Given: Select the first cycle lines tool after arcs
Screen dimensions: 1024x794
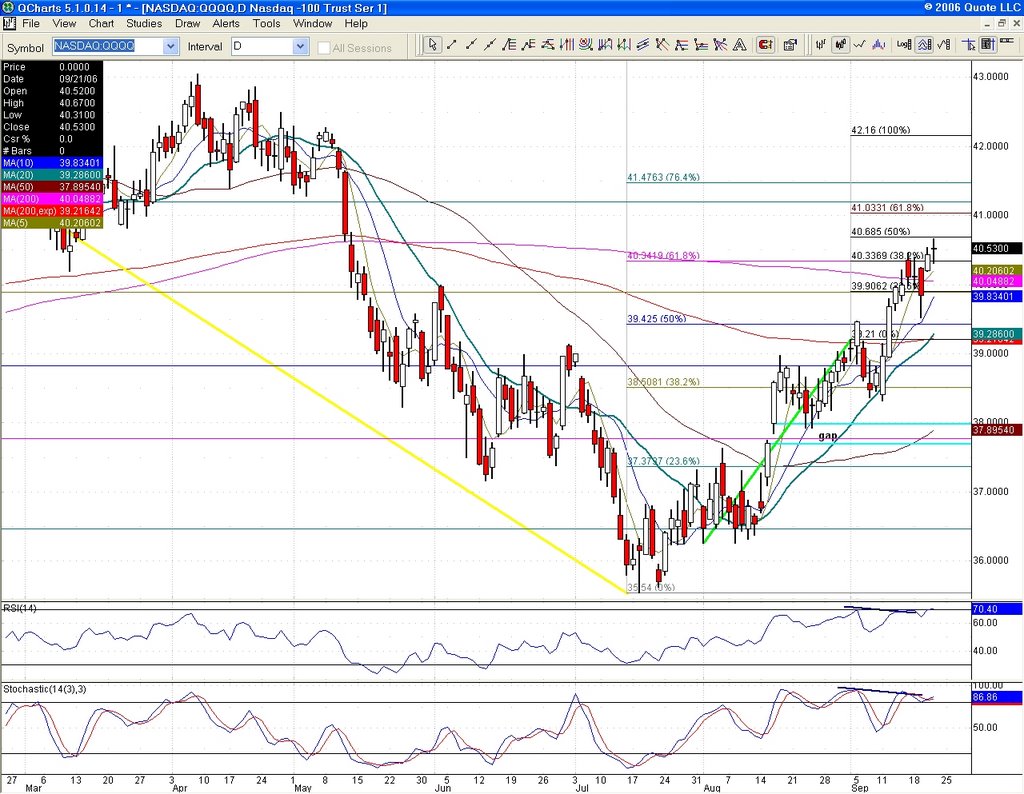Looking at the screenshot, I should tap(605, 45).
